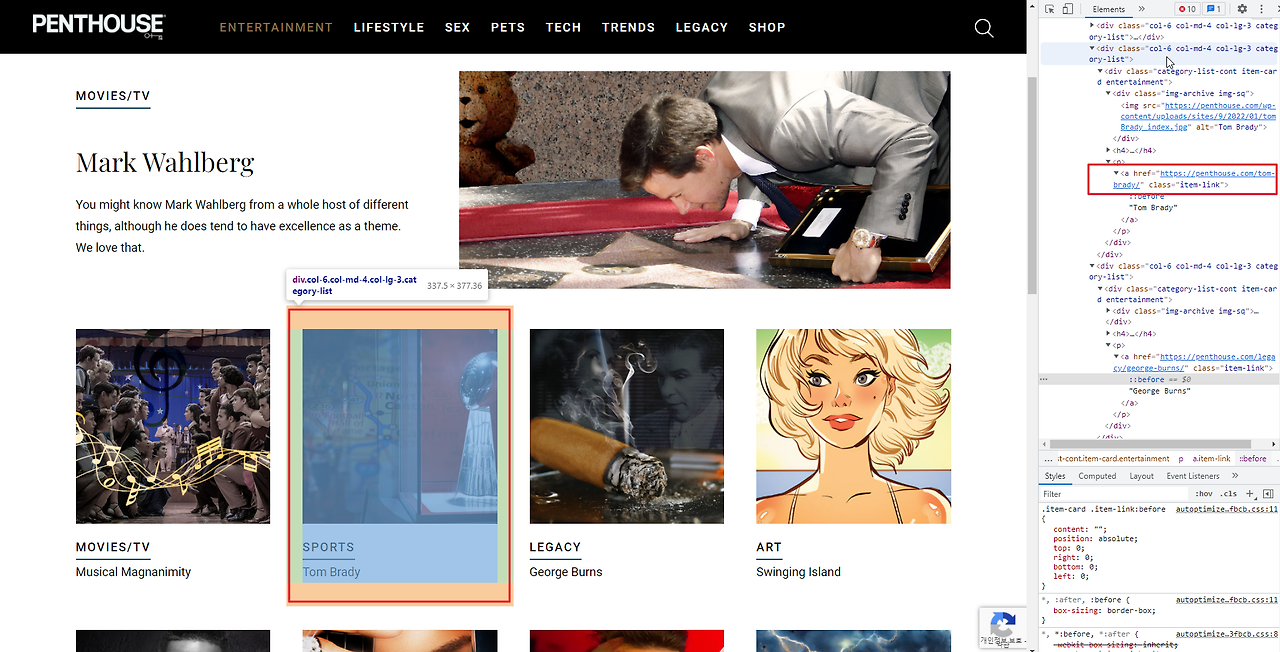Viewport: 1280px width, 652px height.
Task: Open the site search magnifier icon
Action: point(984,28)
